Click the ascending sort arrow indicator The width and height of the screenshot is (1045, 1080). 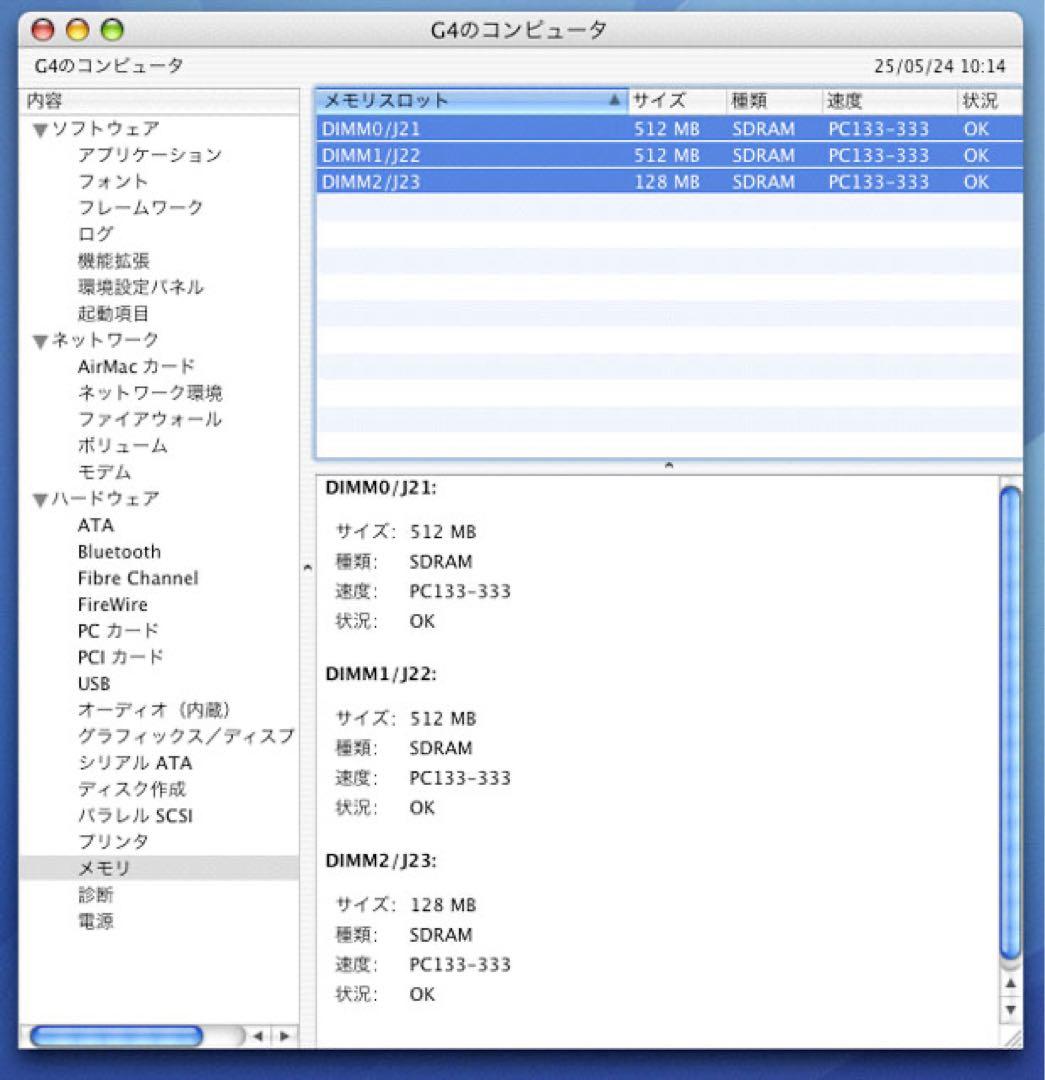pyautogui.click(x=612, y=100)
